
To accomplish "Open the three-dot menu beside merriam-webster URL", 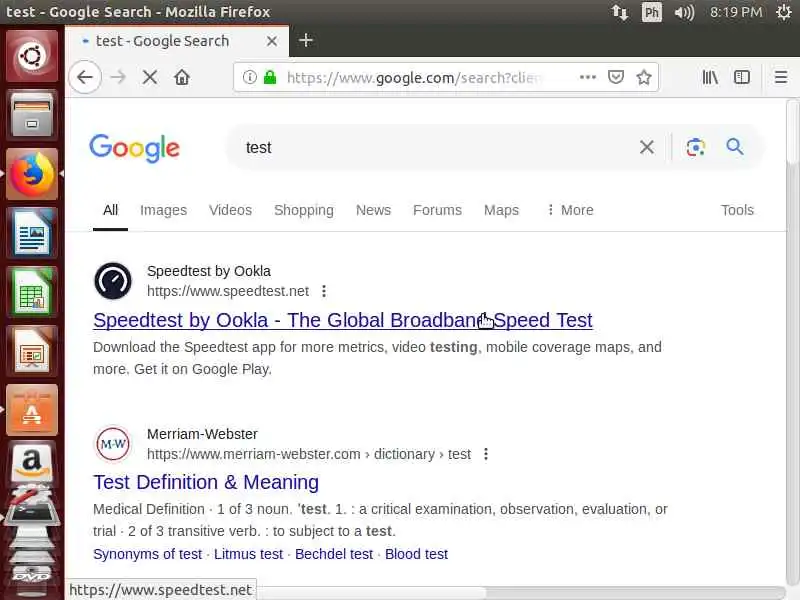I will 486,454.
